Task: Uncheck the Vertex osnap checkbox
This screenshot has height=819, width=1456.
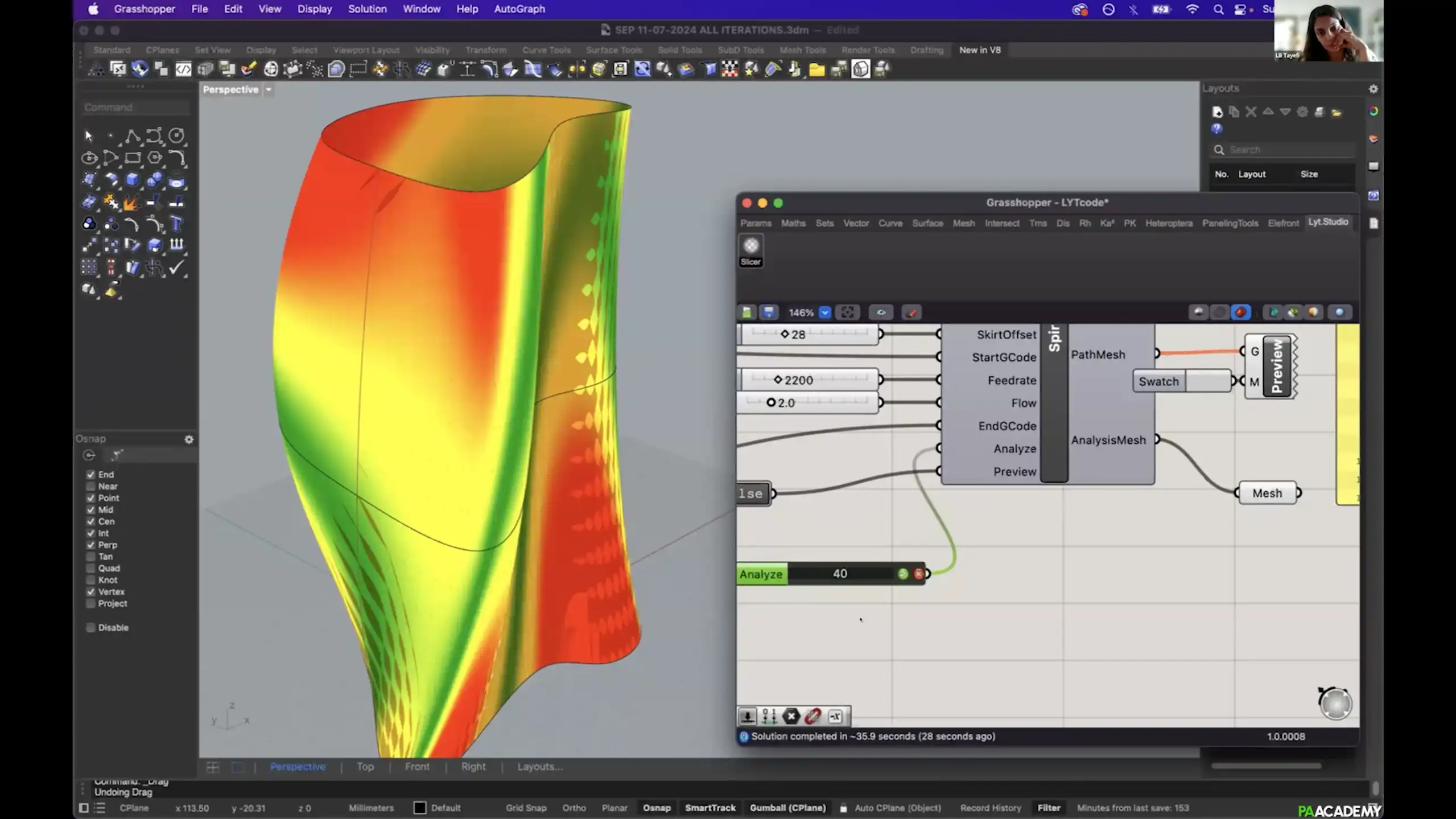Action: pos(91,592)
